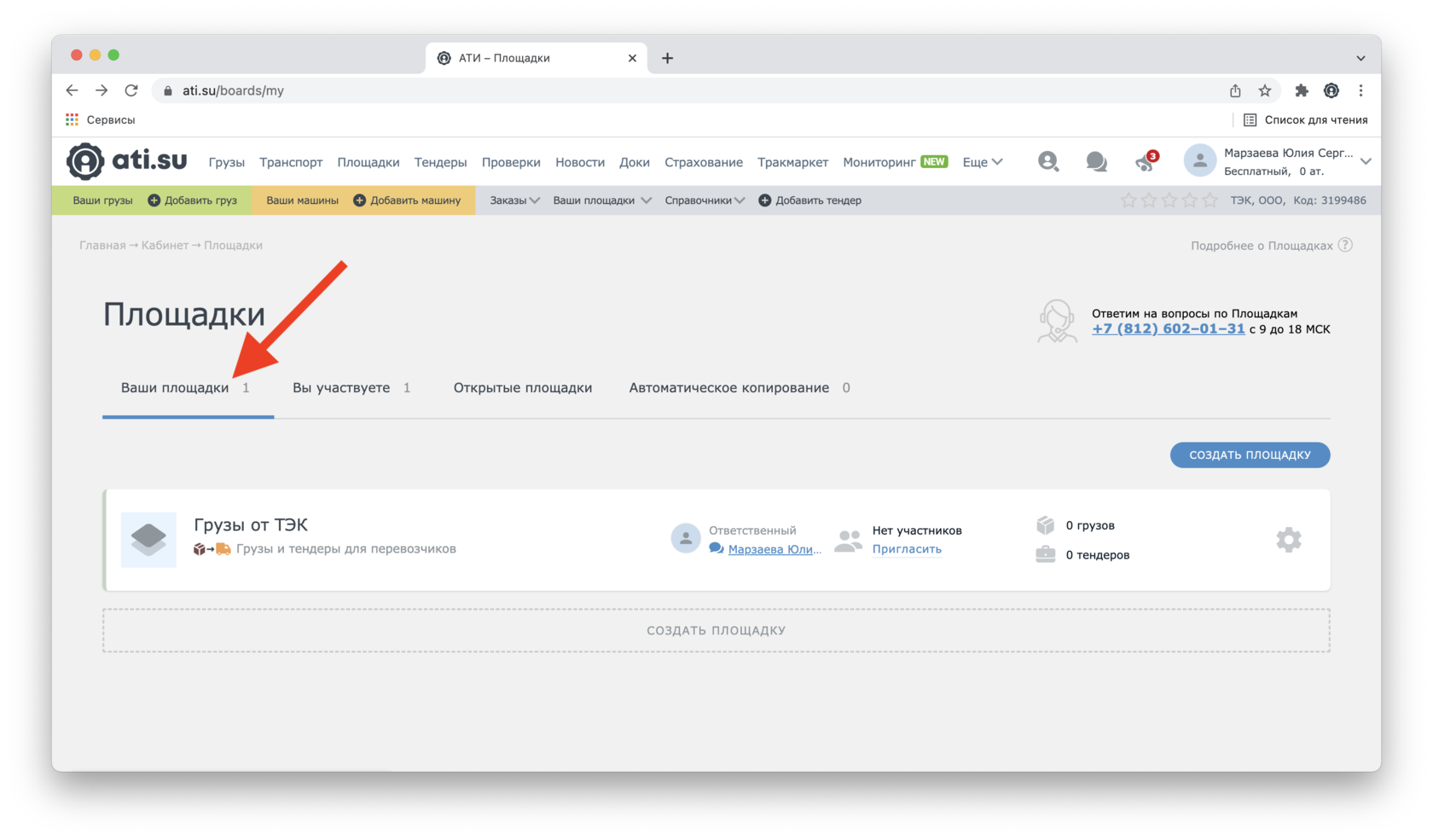The image size is (1433, 840).
Task: Expand the Заказы dropdown
Action: coord(514,200)
